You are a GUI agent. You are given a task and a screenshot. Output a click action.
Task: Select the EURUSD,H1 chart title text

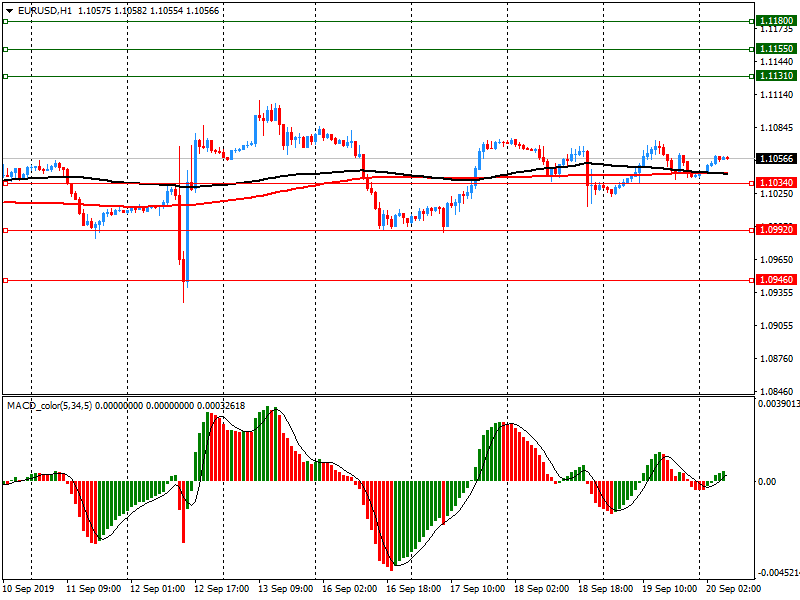[x=45, y=11]
